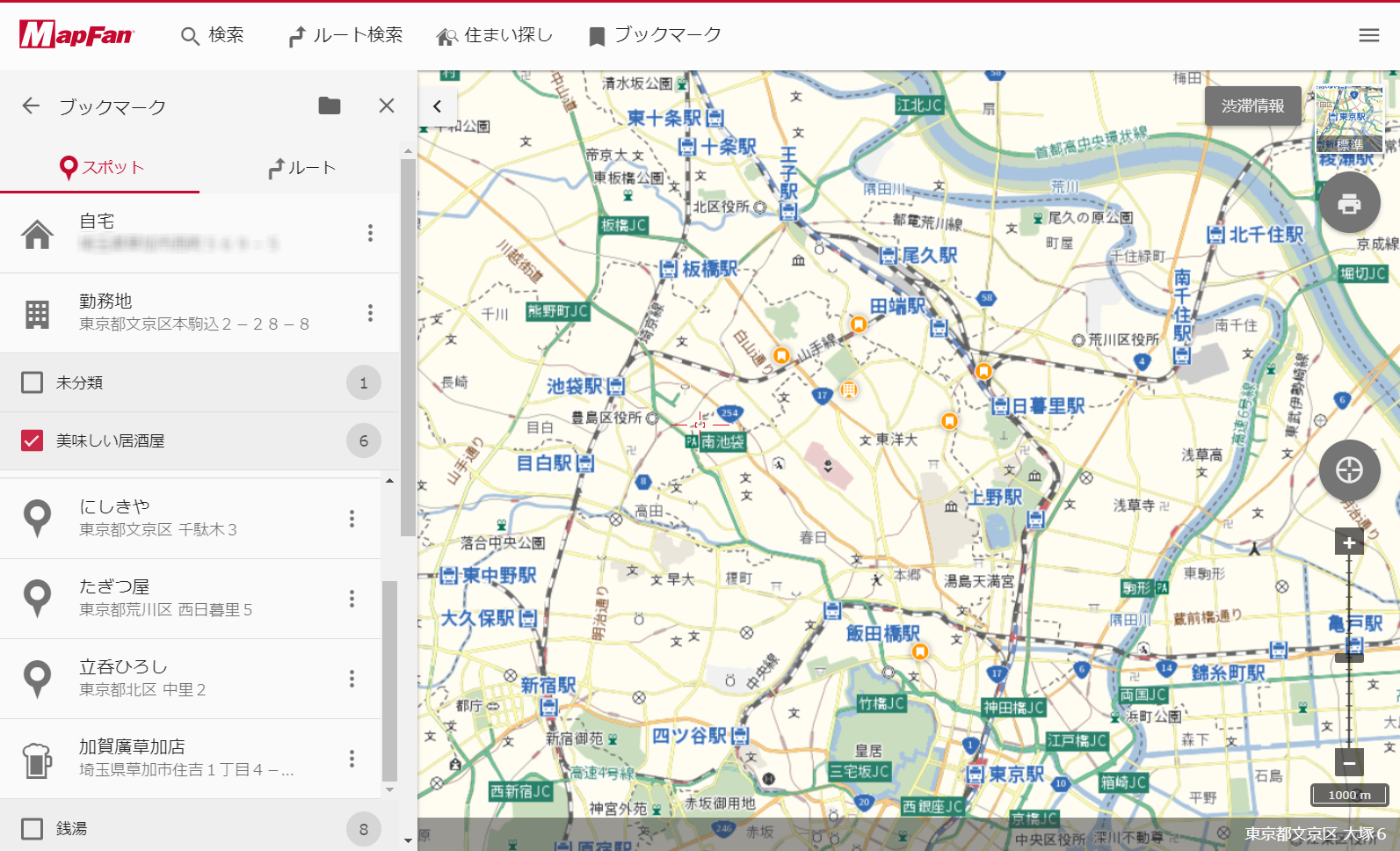This screenshot has height=851, width=1400.
Task: Select the 立呑ひろし bookmark spot
Action: pyautogui.click(x=191, y=678)
